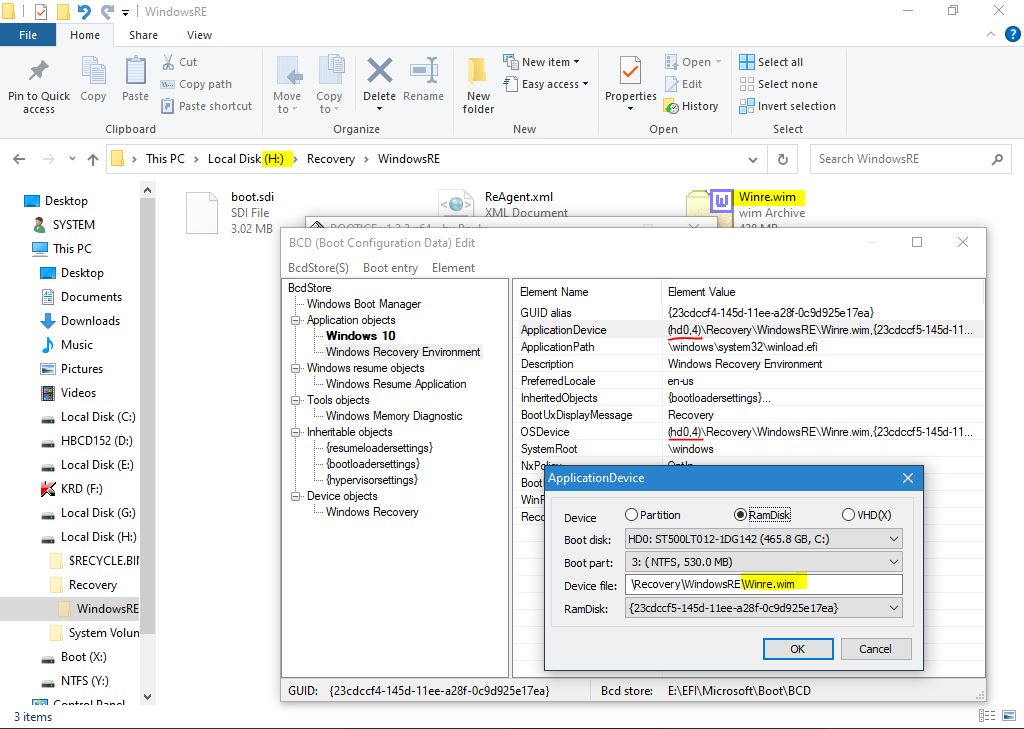
Task: Click the Pin to Quick access icon
Action: coord(38,74)
